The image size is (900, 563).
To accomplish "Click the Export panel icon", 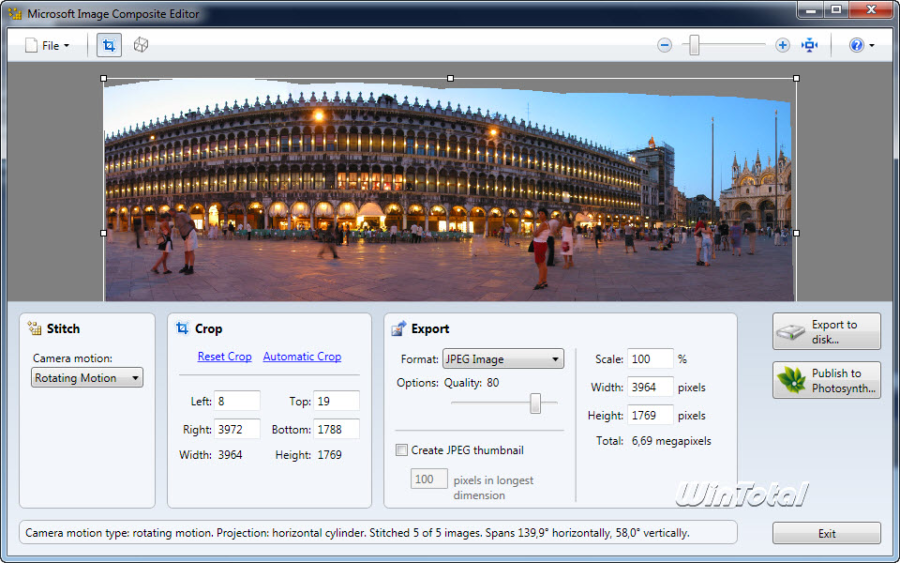I will 399,328.
